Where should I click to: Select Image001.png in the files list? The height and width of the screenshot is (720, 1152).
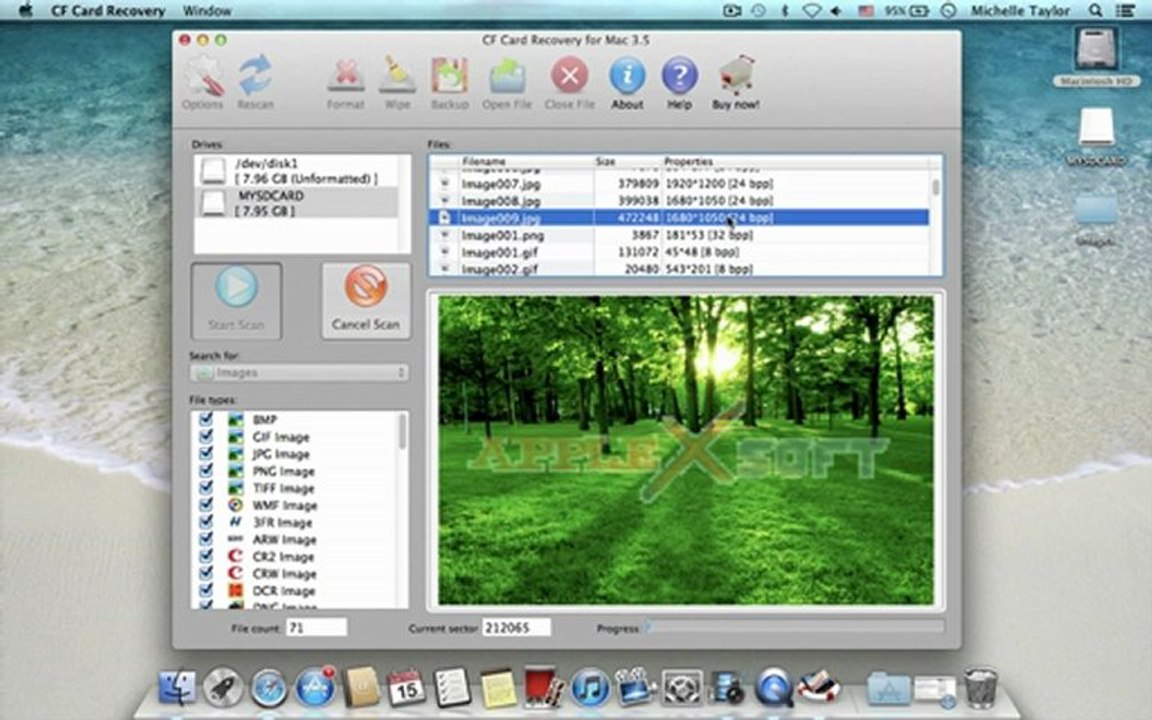[x=680, y=235]
